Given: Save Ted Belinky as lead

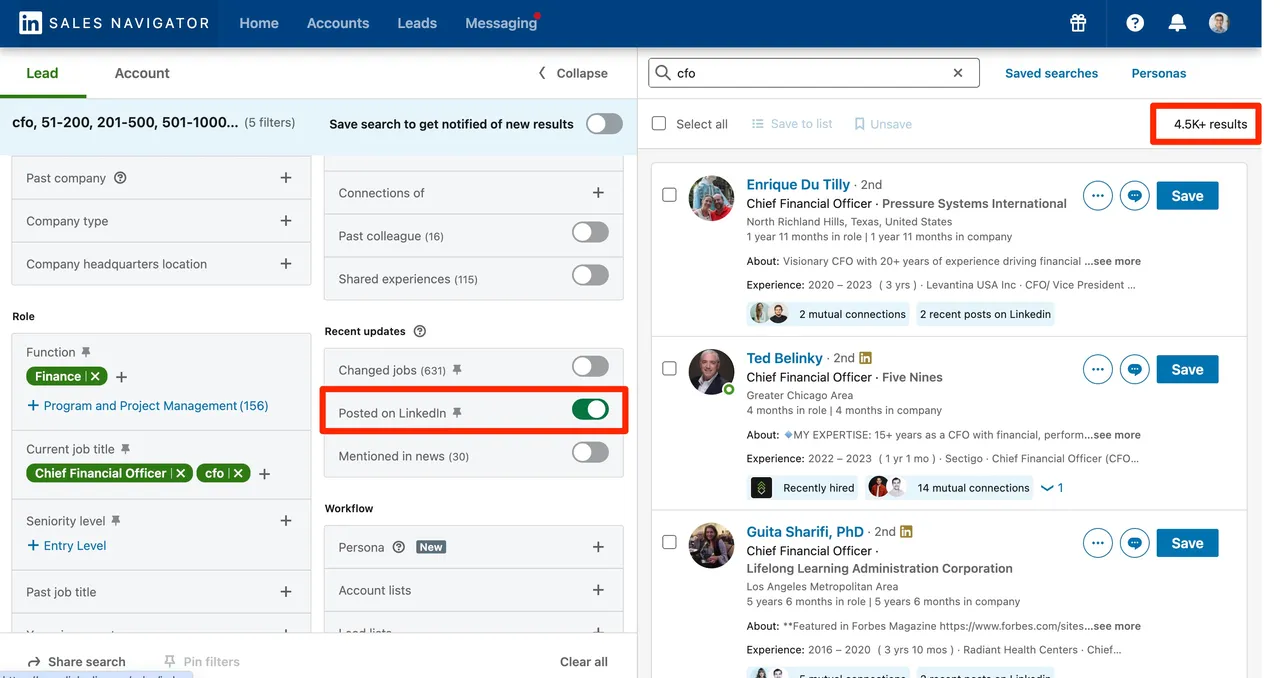Looking at the screenshot, I should click(x=1187, y=370).
